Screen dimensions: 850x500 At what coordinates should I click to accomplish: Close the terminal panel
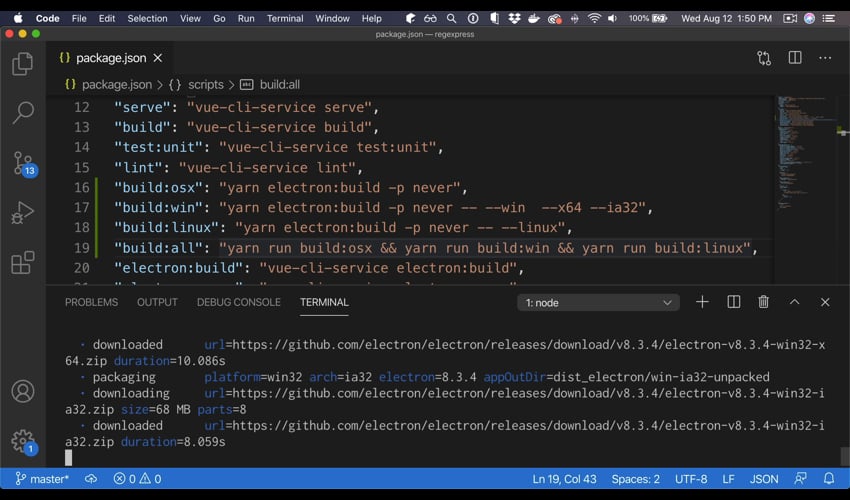(825, 302)
